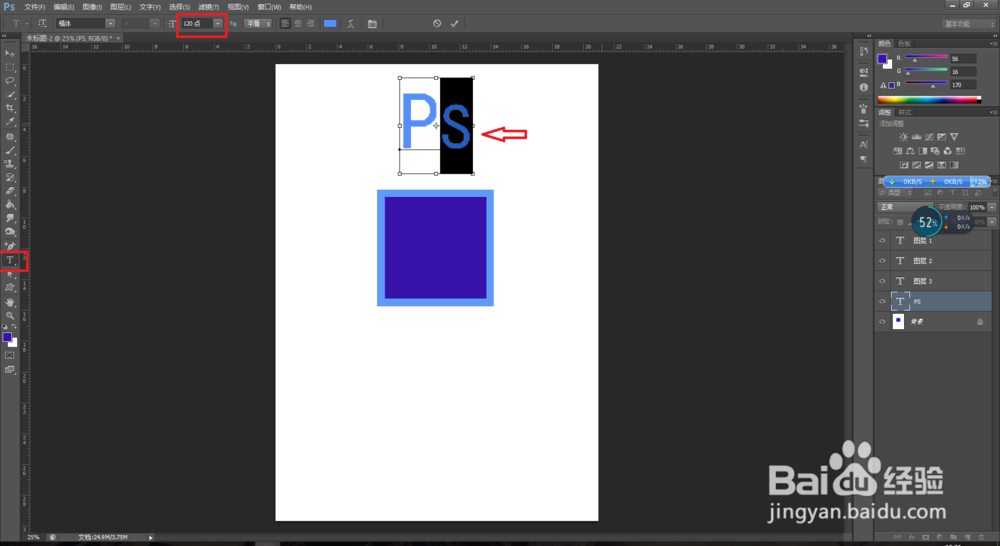This screenshot has width=1000, height=546.
Task: Open the 帮助 menu
Action: (300, 7)
